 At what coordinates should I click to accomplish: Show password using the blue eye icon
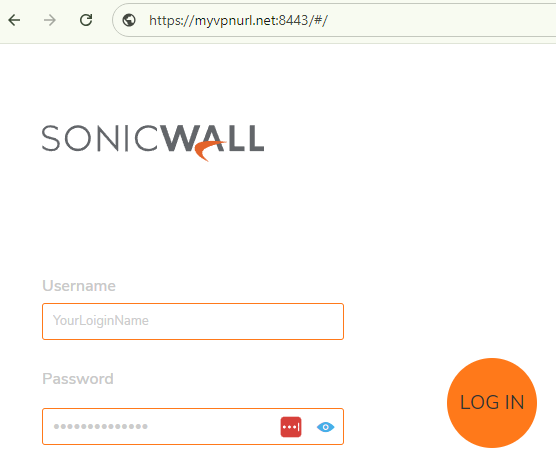pyautogui.click(x=325, y=427)
